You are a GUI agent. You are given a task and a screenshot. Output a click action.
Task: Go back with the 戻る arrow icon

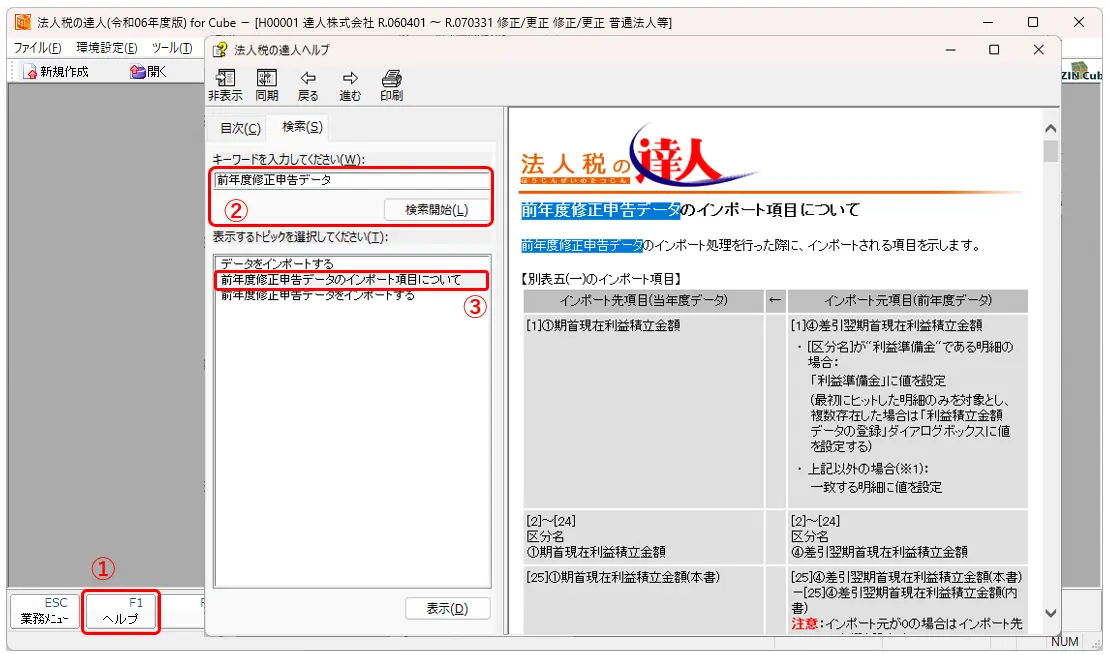click(308, 86)
